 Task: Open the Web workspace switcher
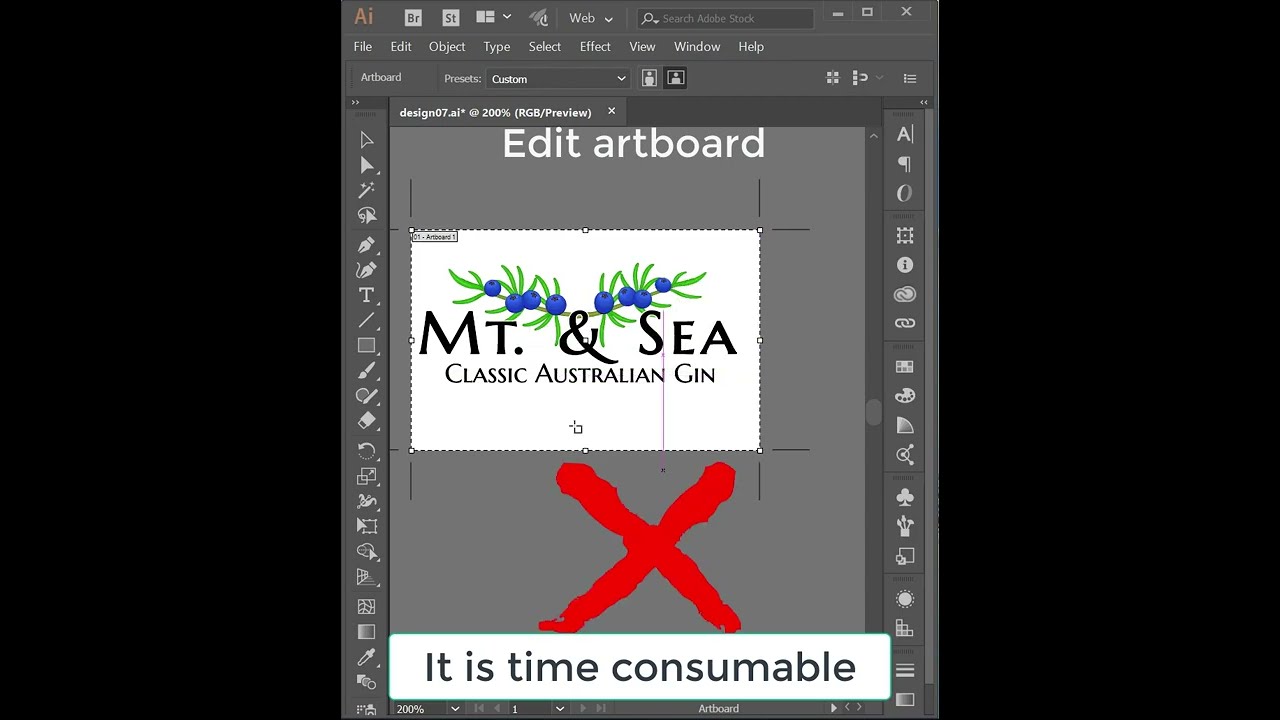click(x=591, y=18)
